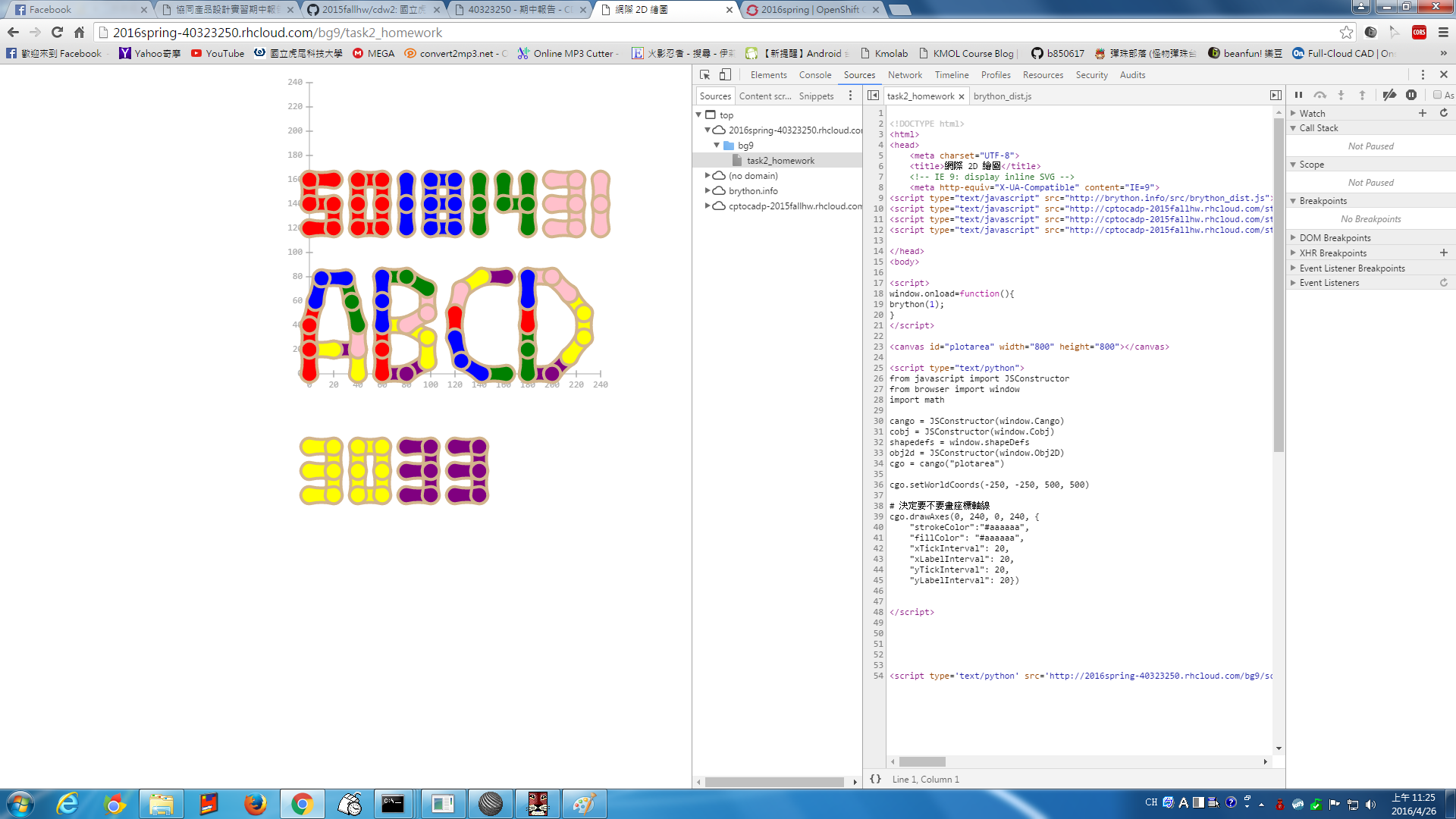
Task: Expand the cptocadp-2015fallhw.rhcloud.com node
Action: 708,206
